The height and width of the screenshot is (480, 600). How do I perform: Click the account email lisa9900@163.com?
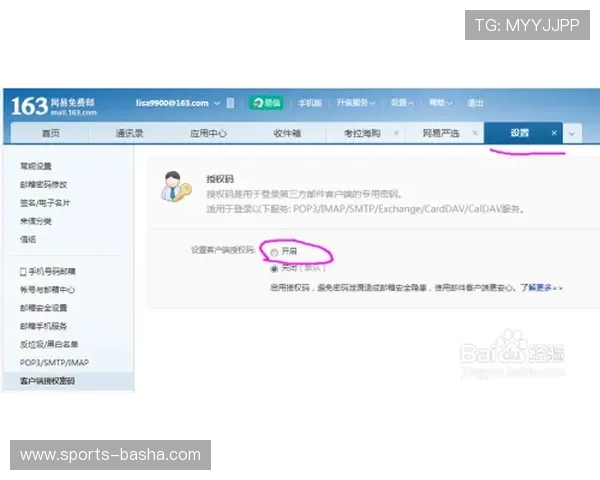(x=172, y=103)
